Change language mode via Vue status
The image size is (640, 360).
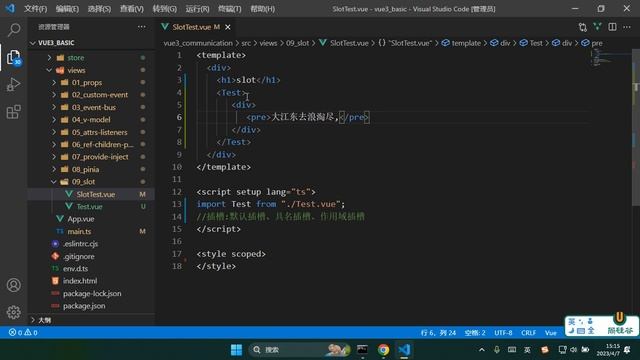[551, 333]
